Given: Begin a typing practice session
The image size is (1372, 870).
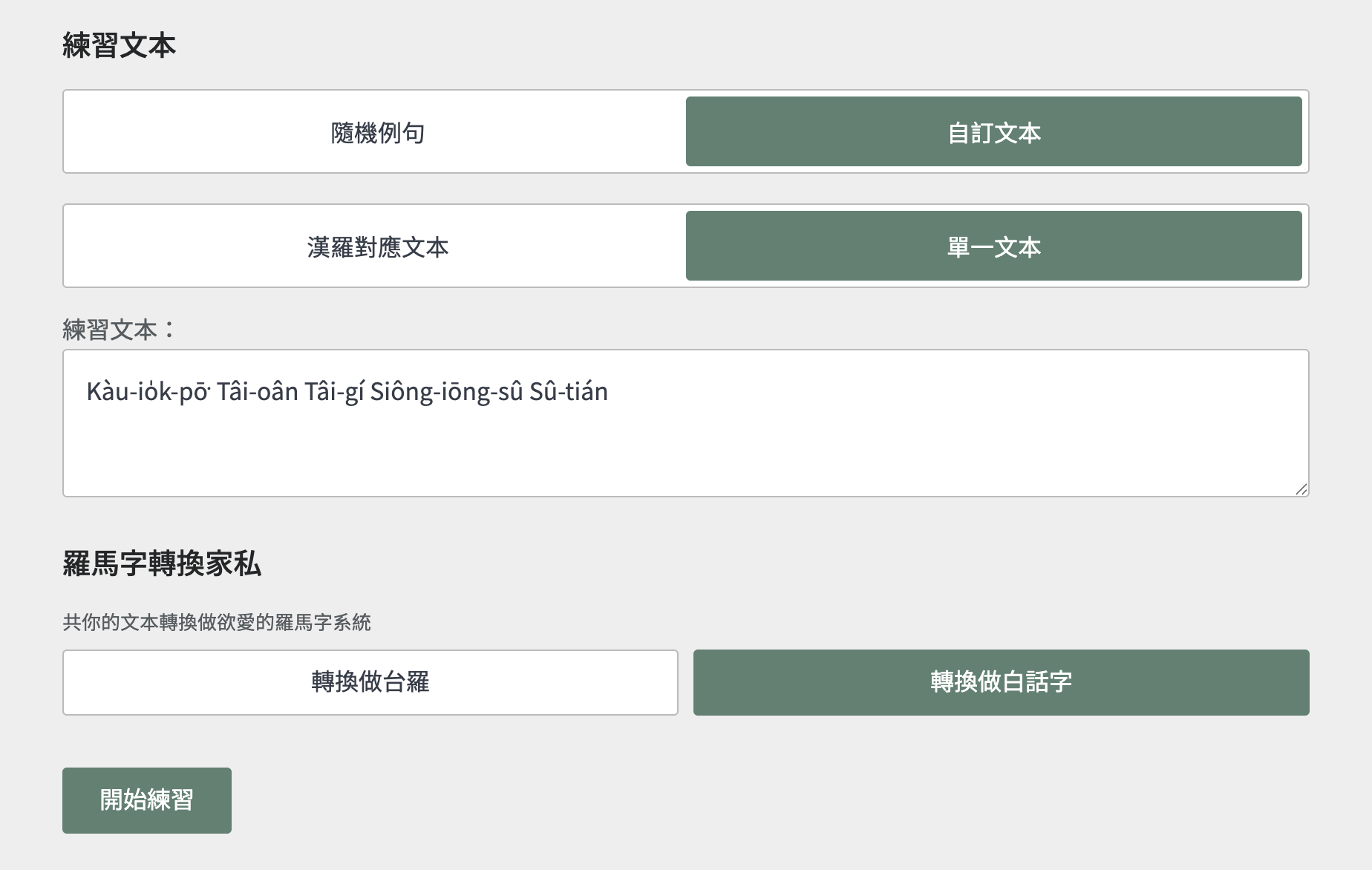Looking at the screenshot, I should (146, 799).
